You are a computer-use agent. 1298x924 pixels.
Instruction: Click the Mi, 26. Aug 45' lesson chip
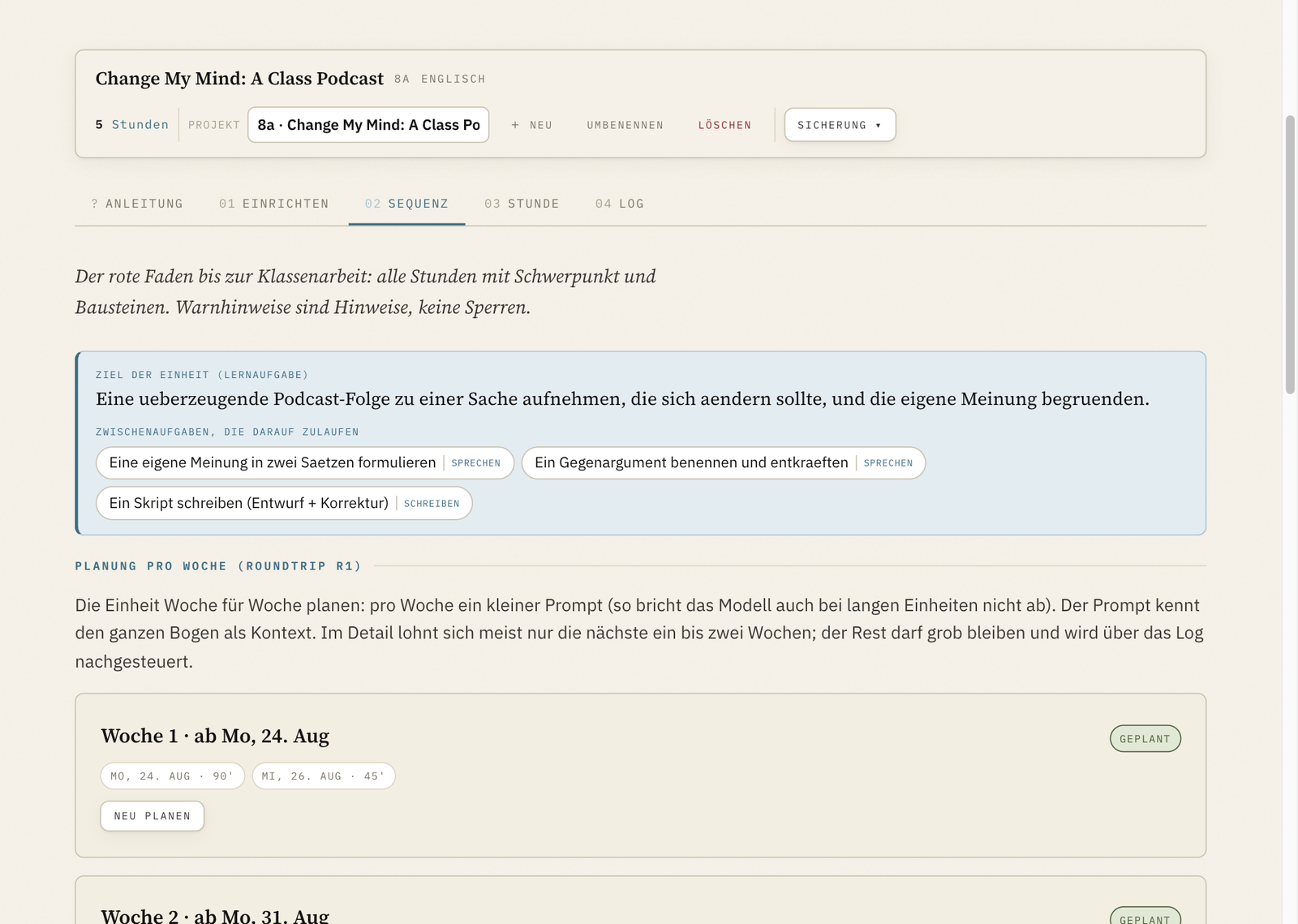324,776
